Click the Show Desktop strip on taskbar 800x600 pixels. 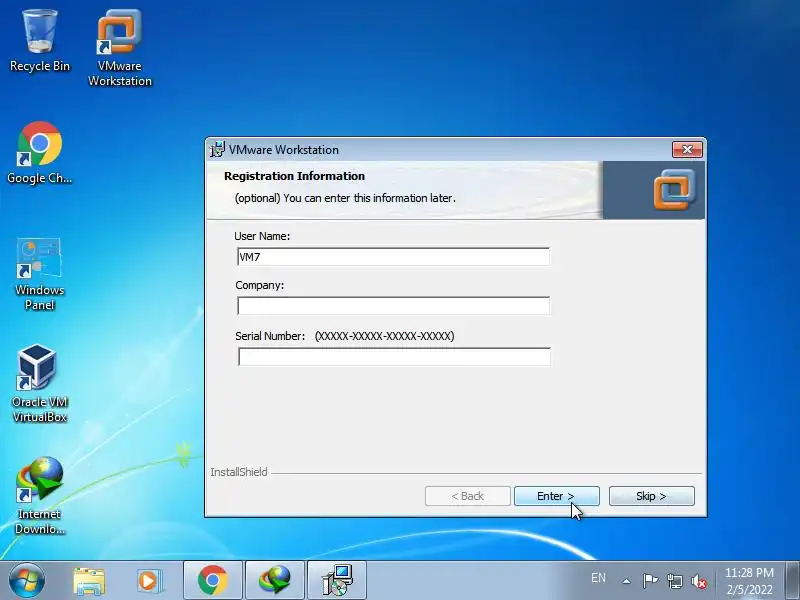(793, 581)
